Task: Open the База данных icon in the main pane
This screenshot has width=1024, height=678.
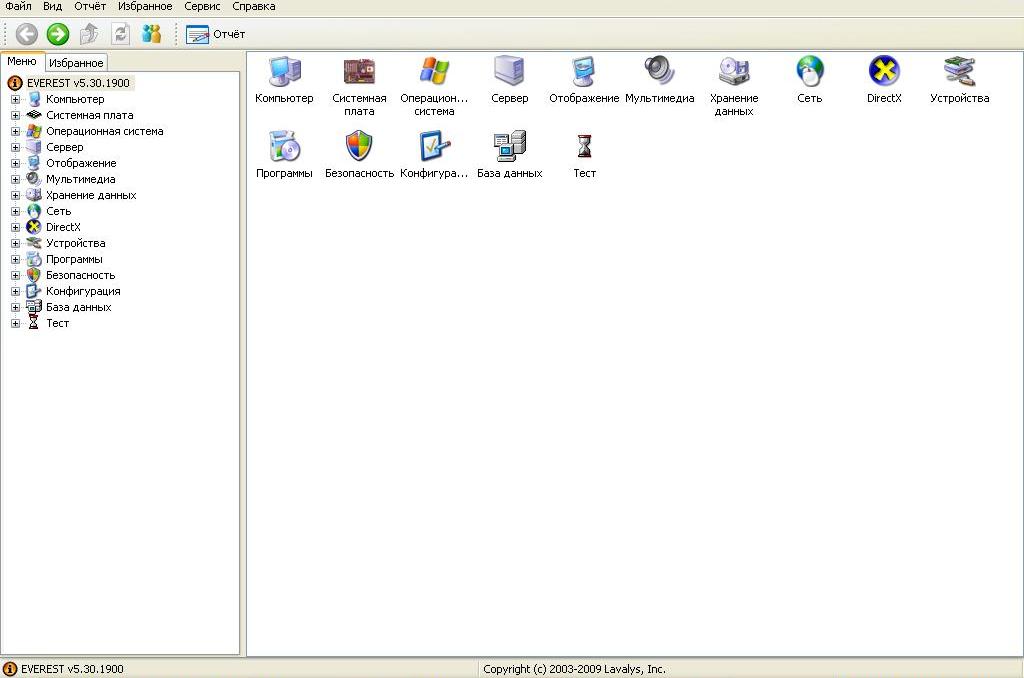Action: tap(509, 146)
